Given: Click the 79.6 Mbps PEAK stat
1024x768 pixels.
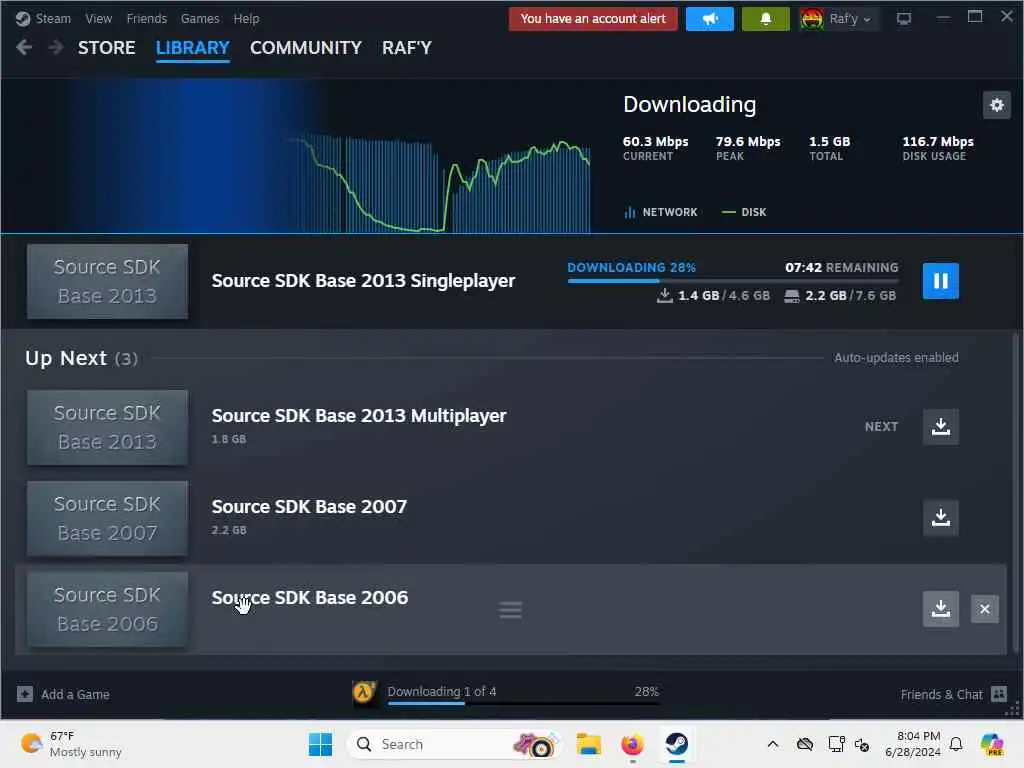Looking at the screenshot, I should coord(748,148).
